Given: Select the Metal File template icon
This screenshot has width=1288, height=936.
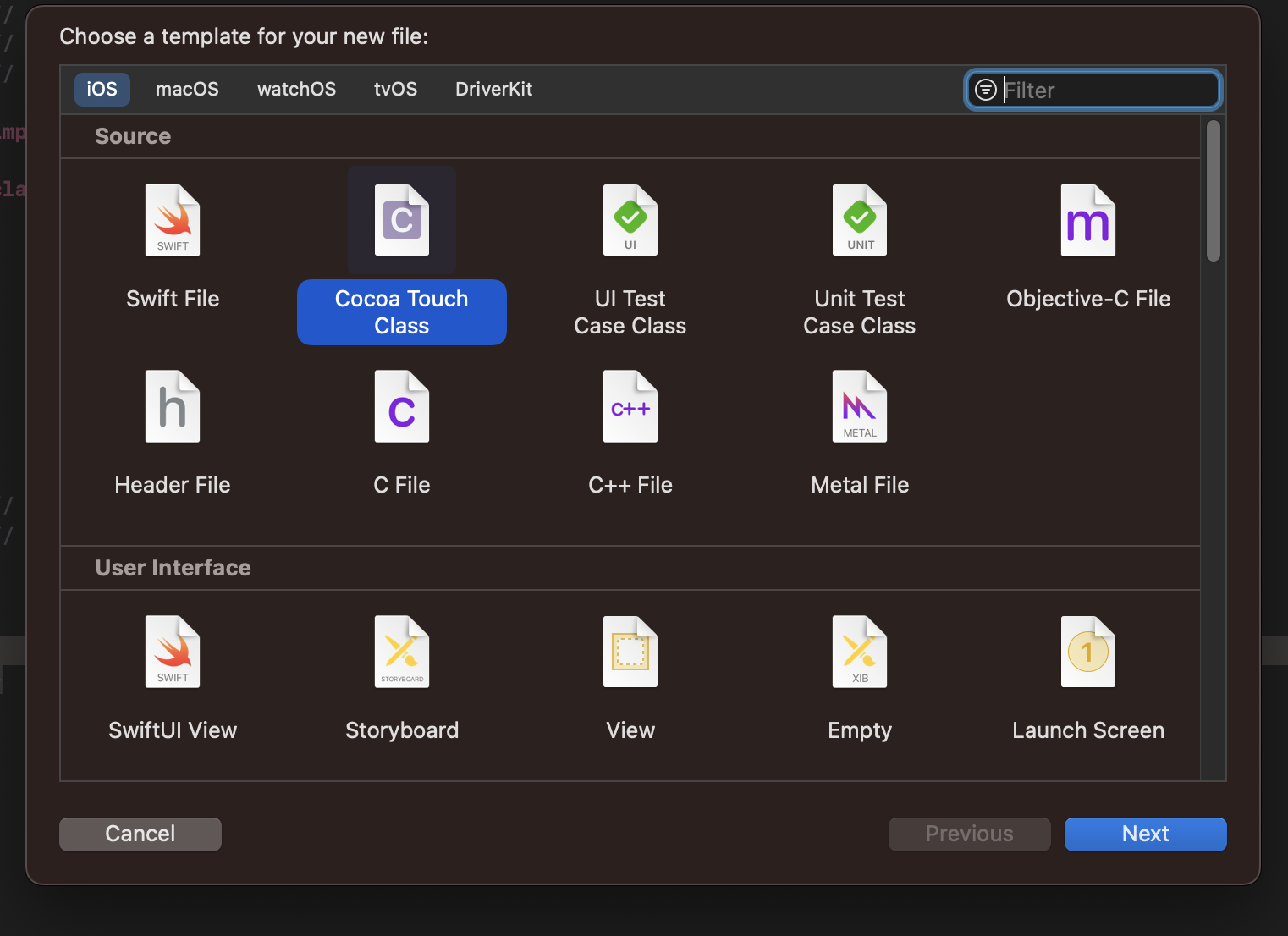Looking at the screenshot, I should (860, 406).
